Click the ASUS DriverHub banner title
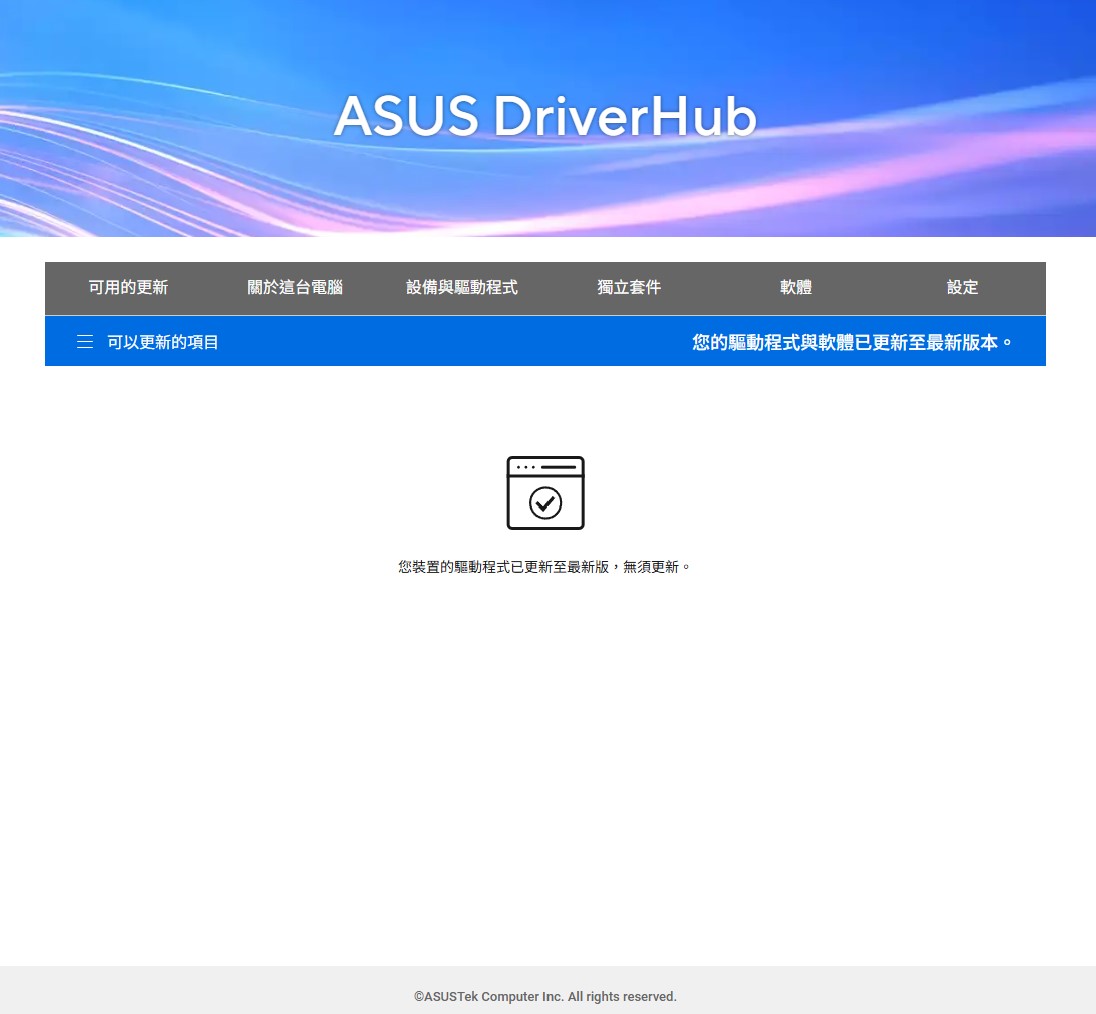The image size is (1096, 1014). click(545, 116)
